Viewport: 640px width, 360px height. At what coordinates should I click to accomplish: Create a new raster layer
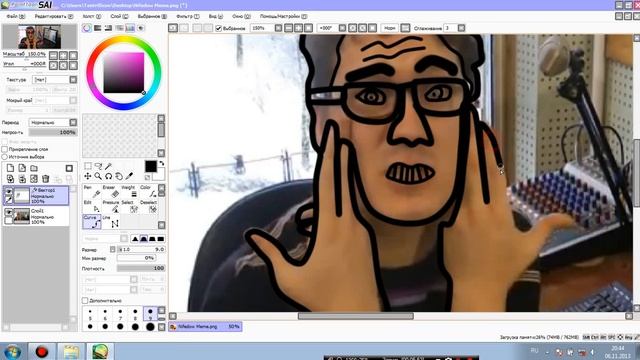(x=10, y=168)
